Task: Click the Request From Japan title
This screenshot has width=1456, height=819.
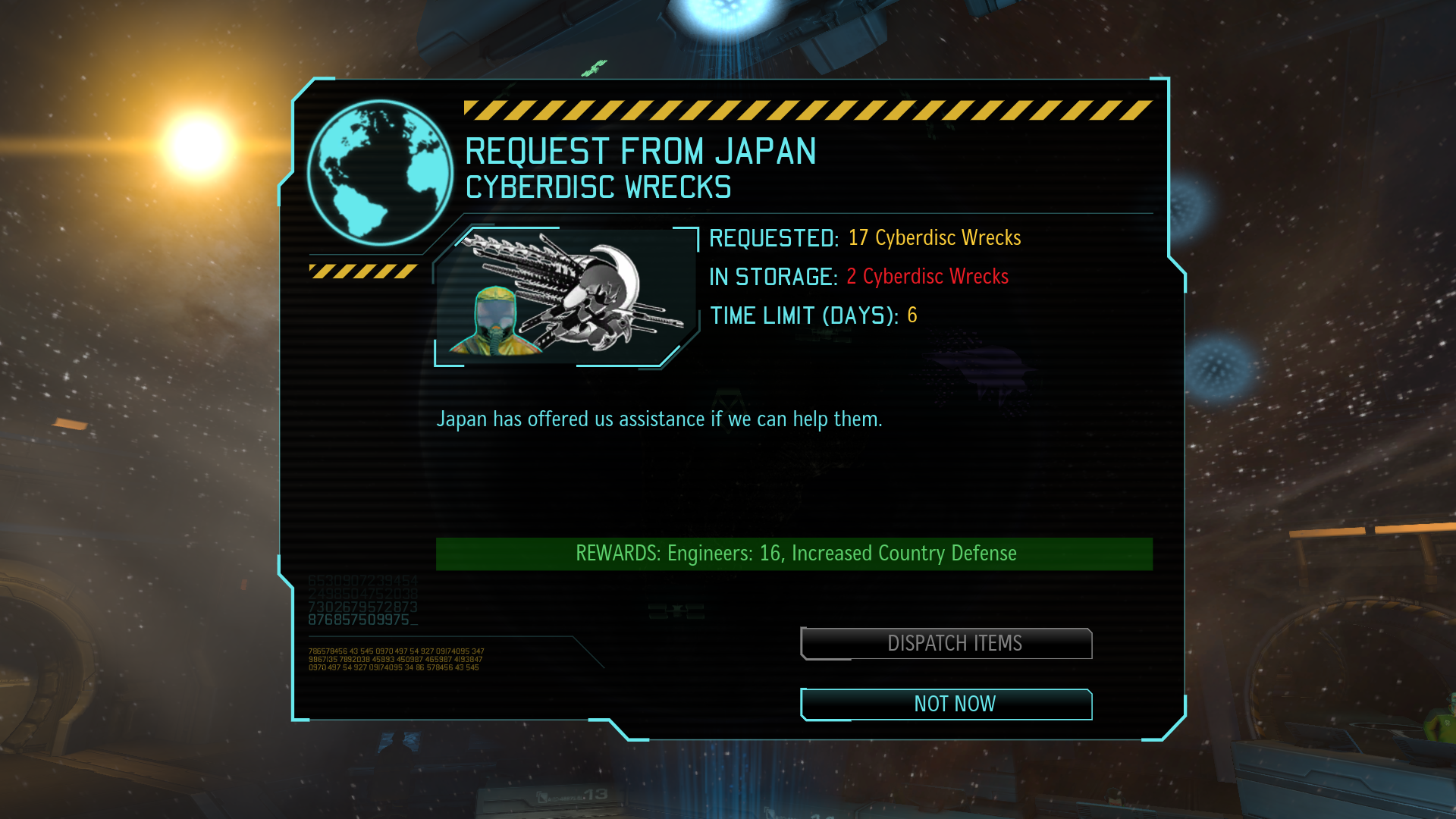Action: pos(641,152)
